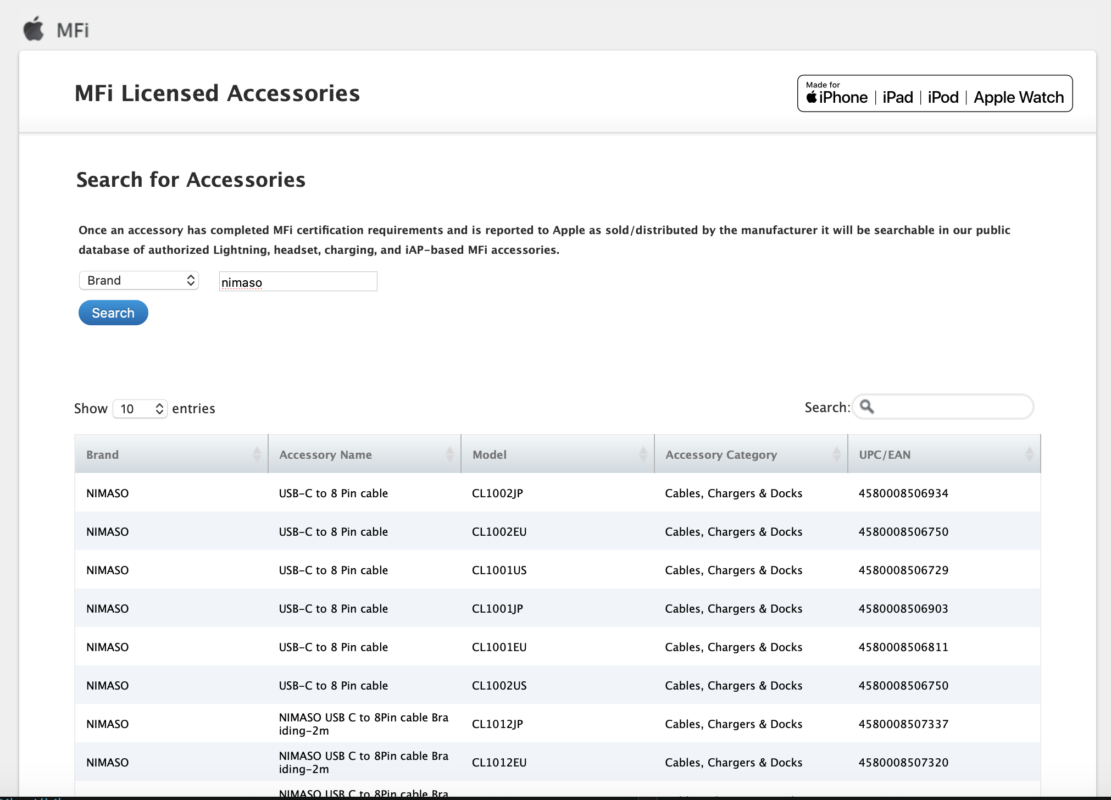The image size is (1111, 800).
Task: Click the NIMASO brand cell for CL1001JP
Action: pos(107,609)
